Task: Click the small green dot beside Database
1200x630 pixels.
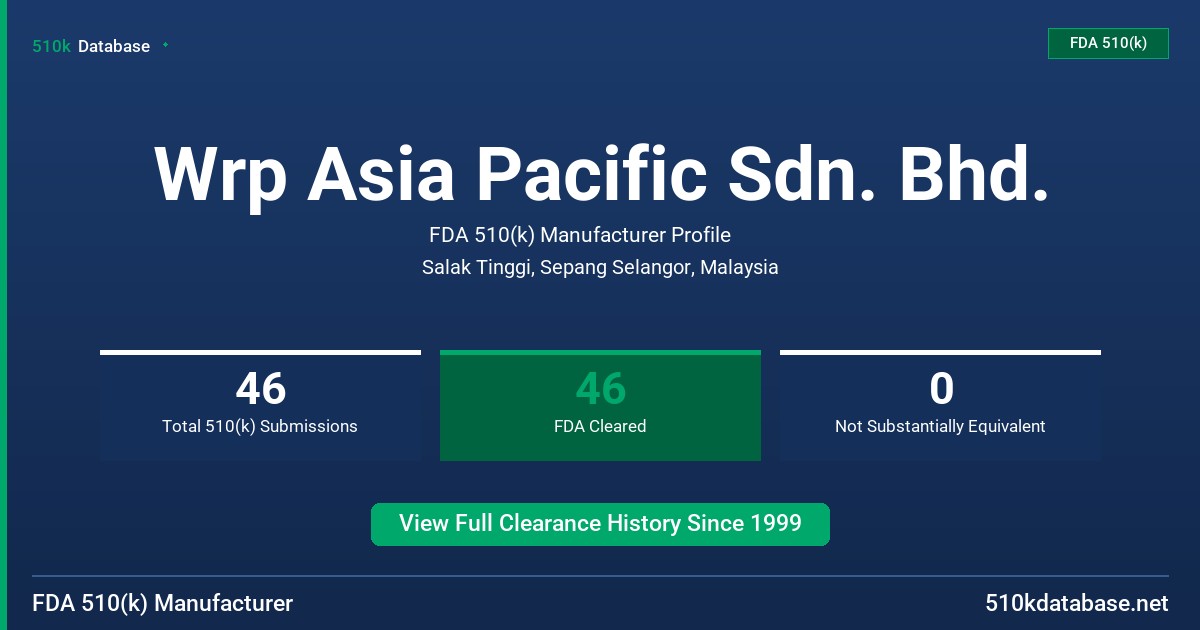Action: pyautogui.click(x=165, y=45)
